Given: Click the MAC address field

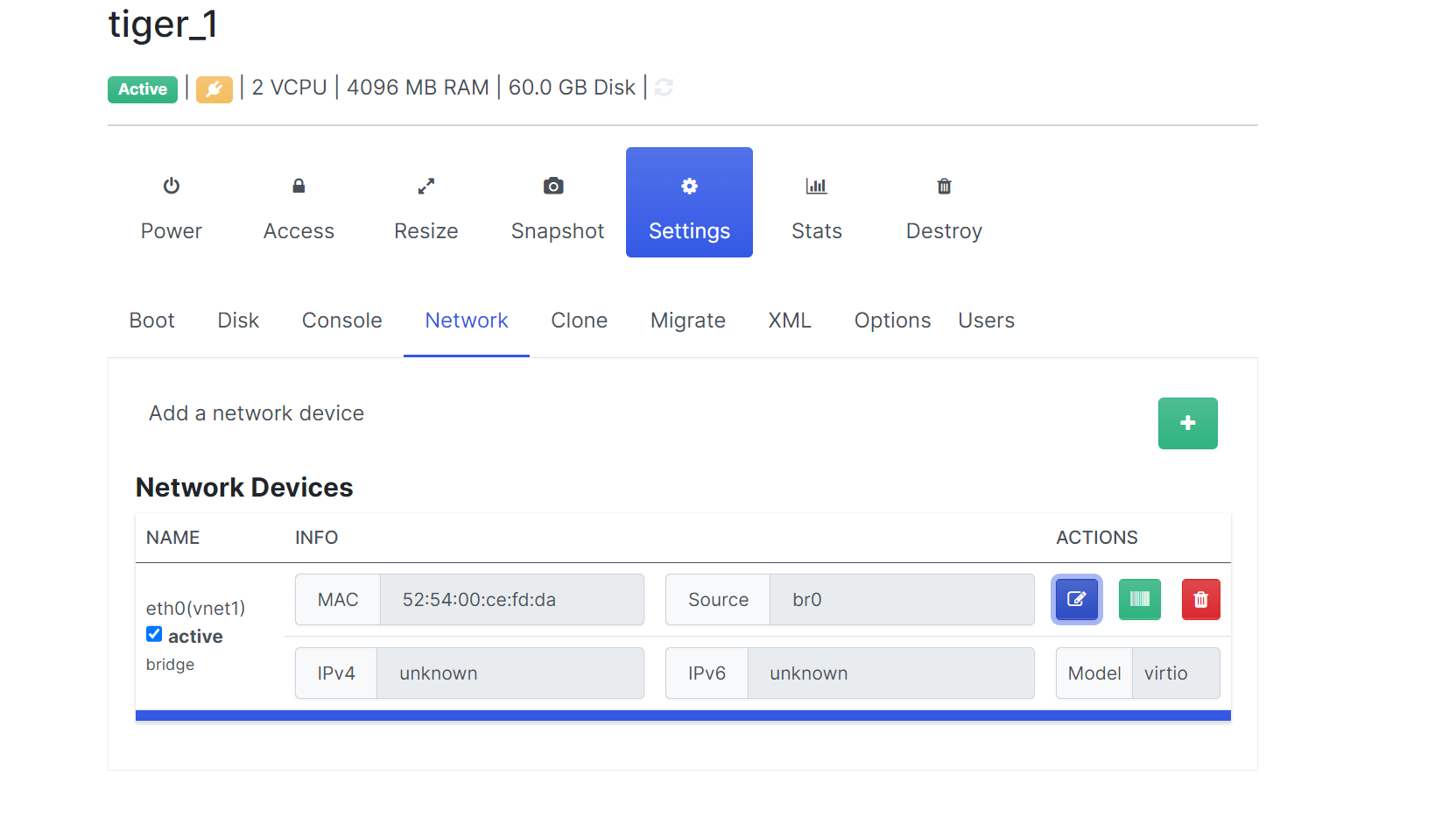Looking at the screenshot, I should [511, 599].
